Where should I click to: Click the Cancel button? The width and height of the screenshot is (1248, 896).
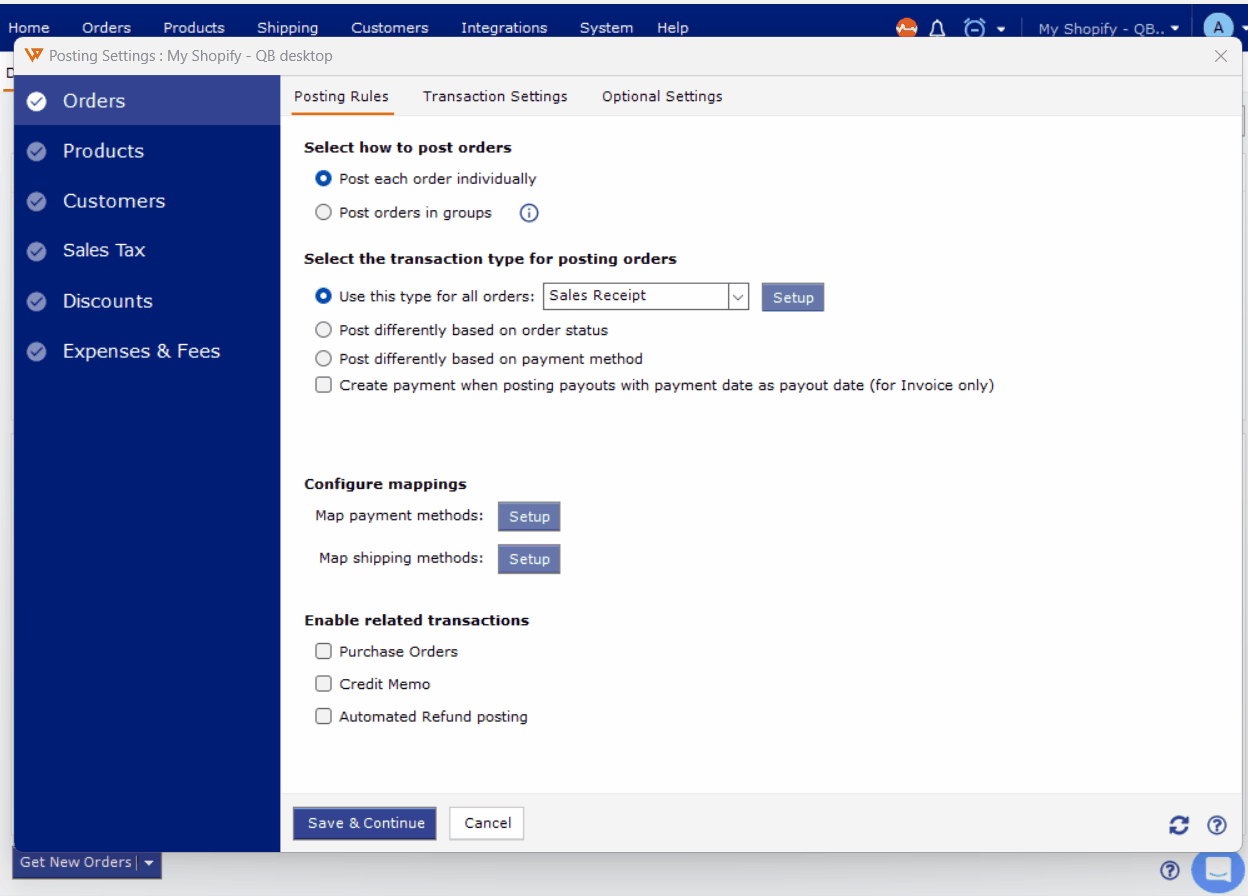[x=487, y=823]
